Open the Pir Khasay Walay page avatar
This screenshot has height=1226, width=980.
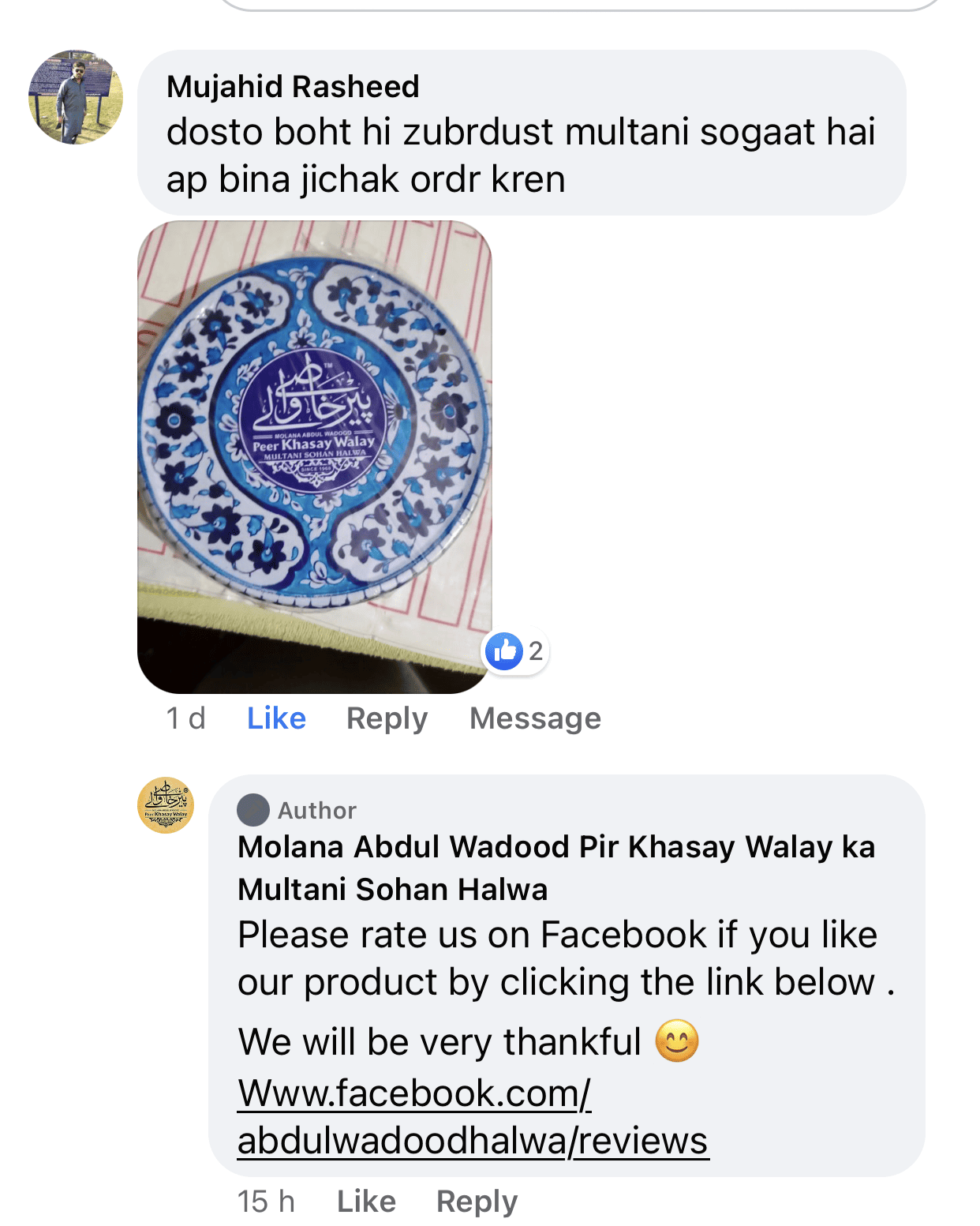(x=166, y=805)
